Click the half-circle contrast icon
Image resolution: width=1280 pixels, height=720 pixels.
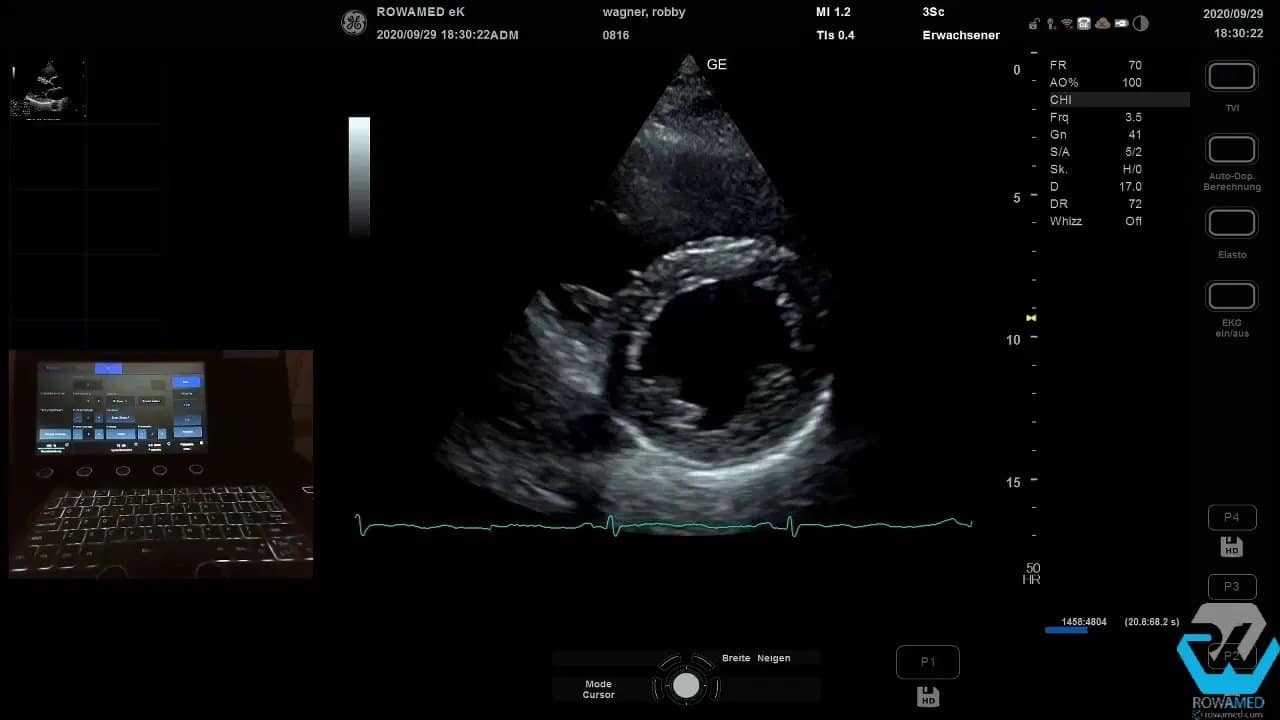[1141, 24]
